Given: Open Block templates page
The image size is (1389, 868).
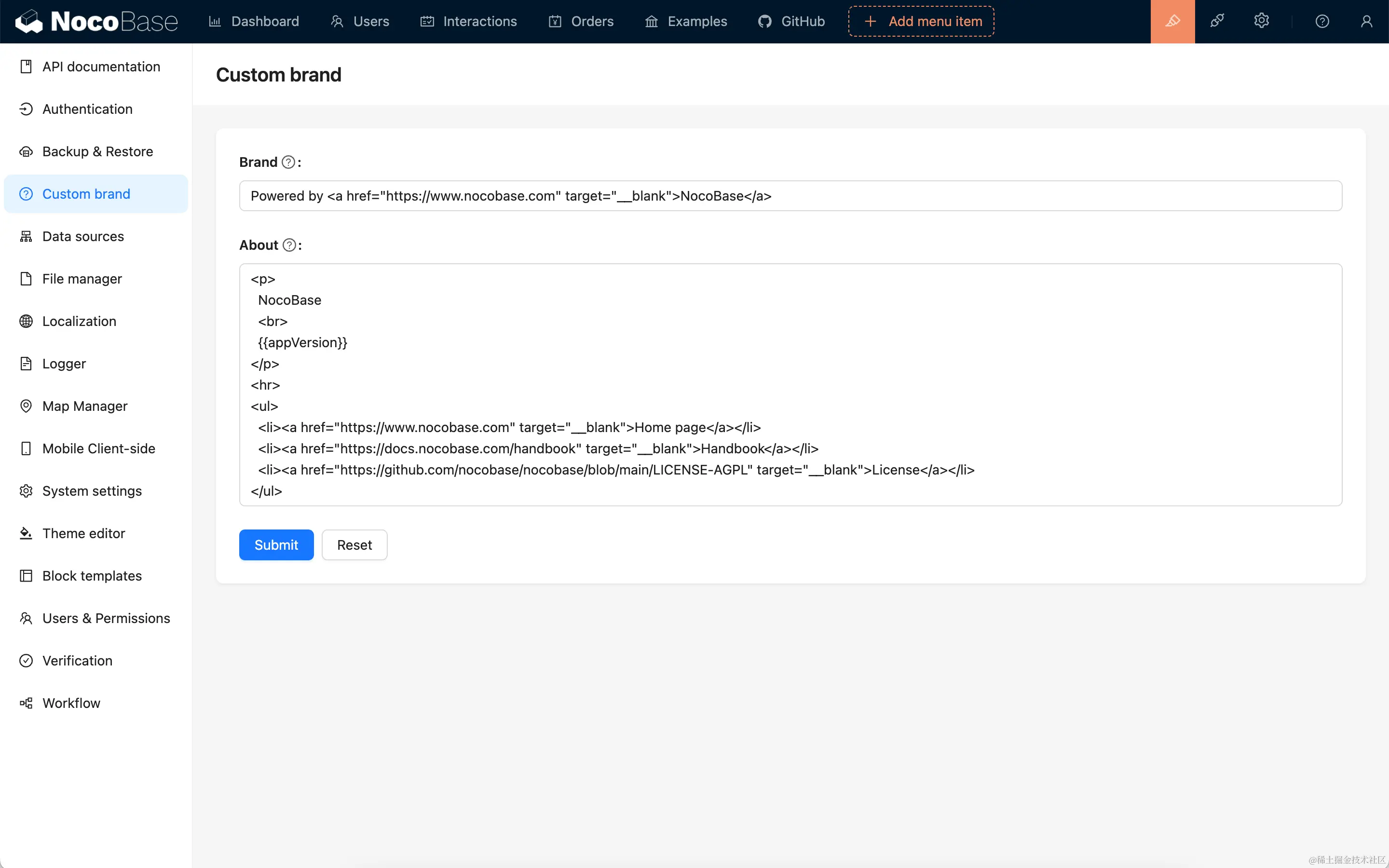Looking at the screenshot, I should pyautogui.click(x=96, y=576).
